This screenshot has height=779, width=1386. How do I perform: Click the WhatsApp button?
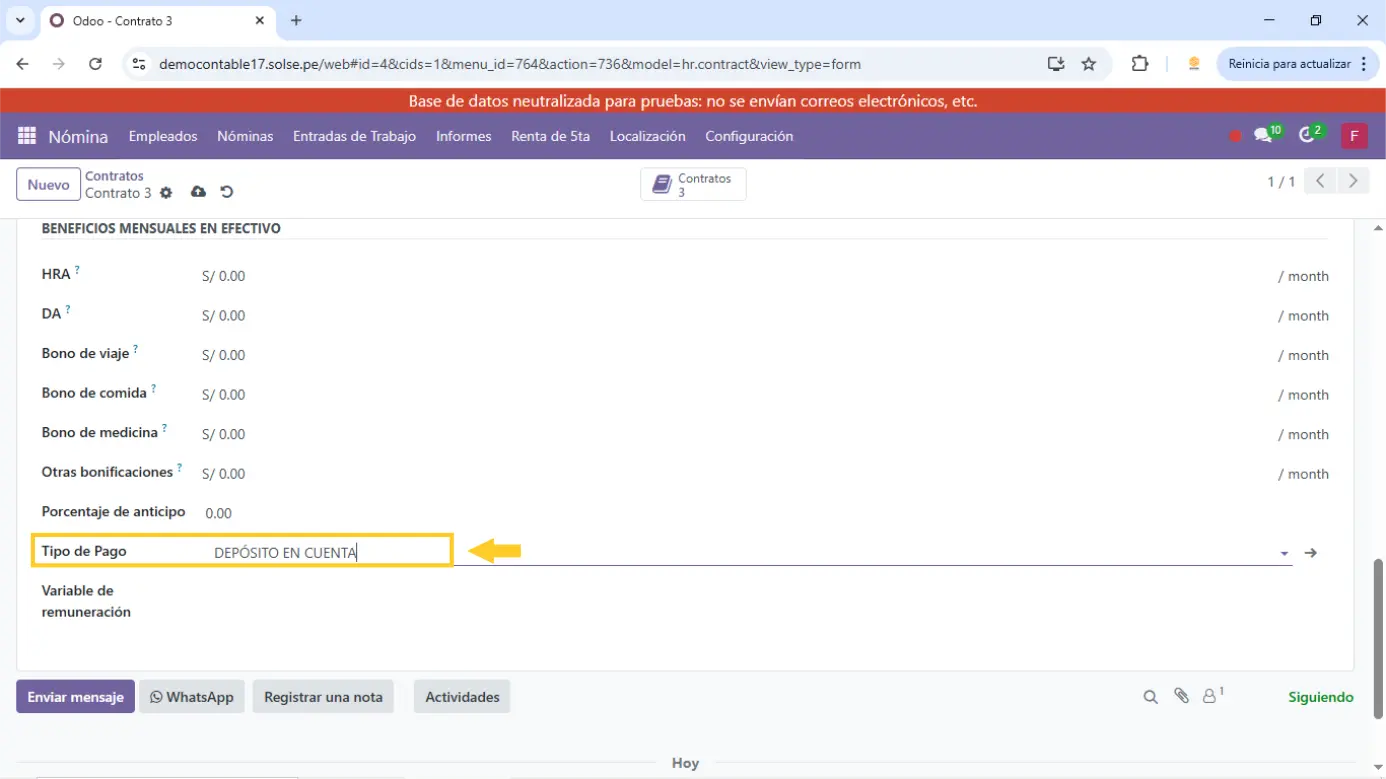tap(192, 697)
